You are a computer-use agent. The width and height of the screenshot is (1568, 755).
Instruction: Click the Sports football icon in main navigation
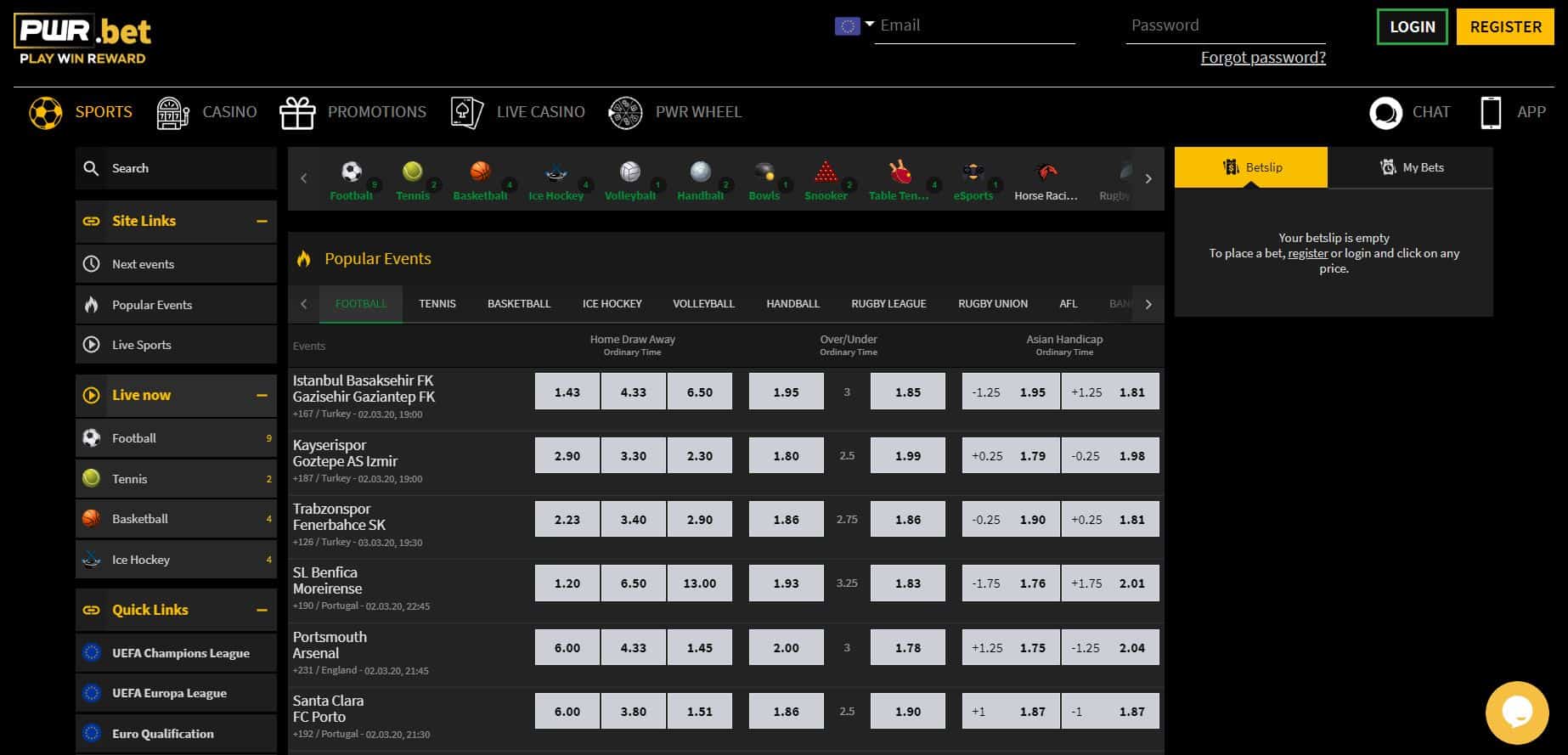pyautogui.click(x=46, y=112)
